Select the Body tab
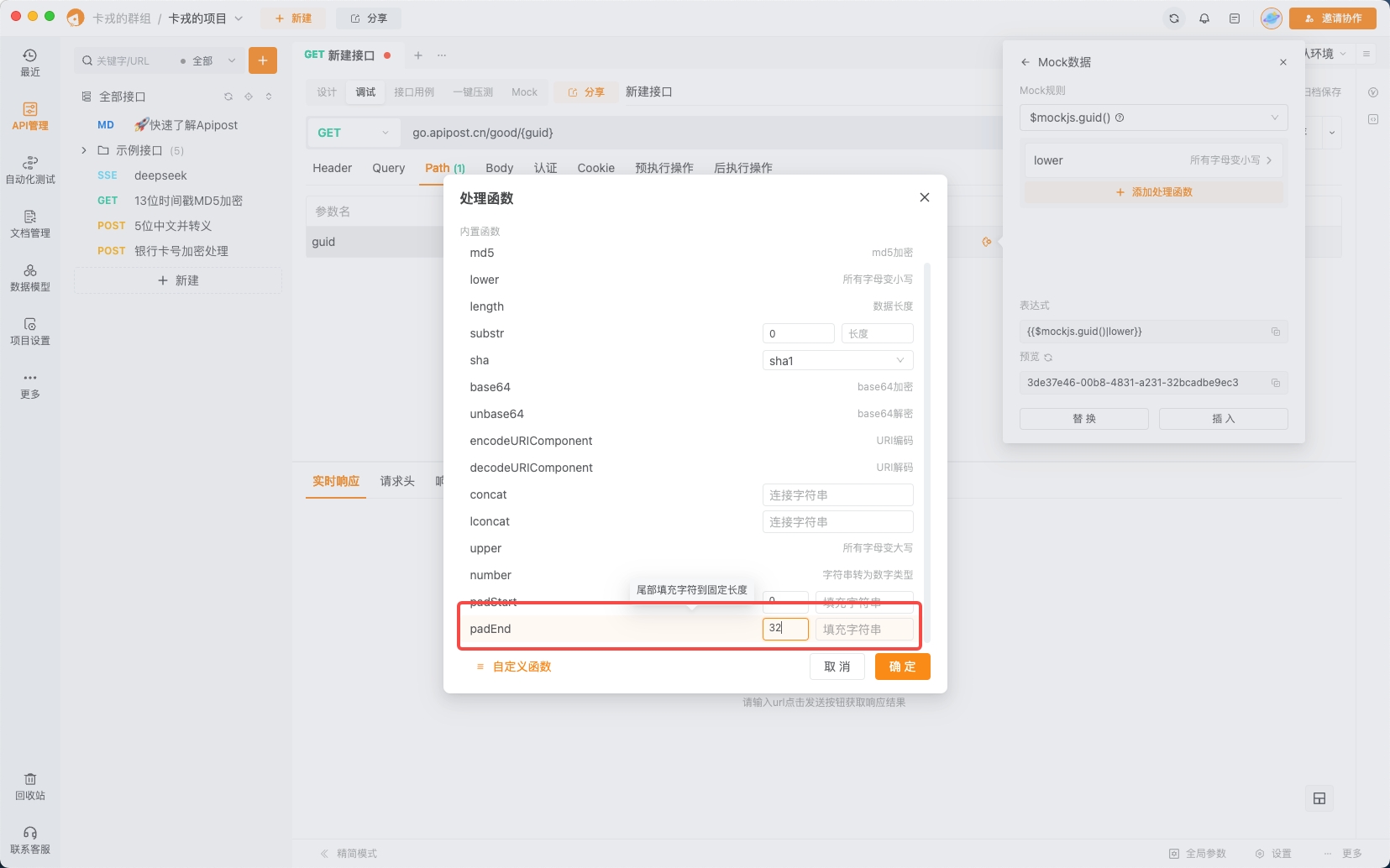This screenshot has width=1390, height=868. [500, 168]
